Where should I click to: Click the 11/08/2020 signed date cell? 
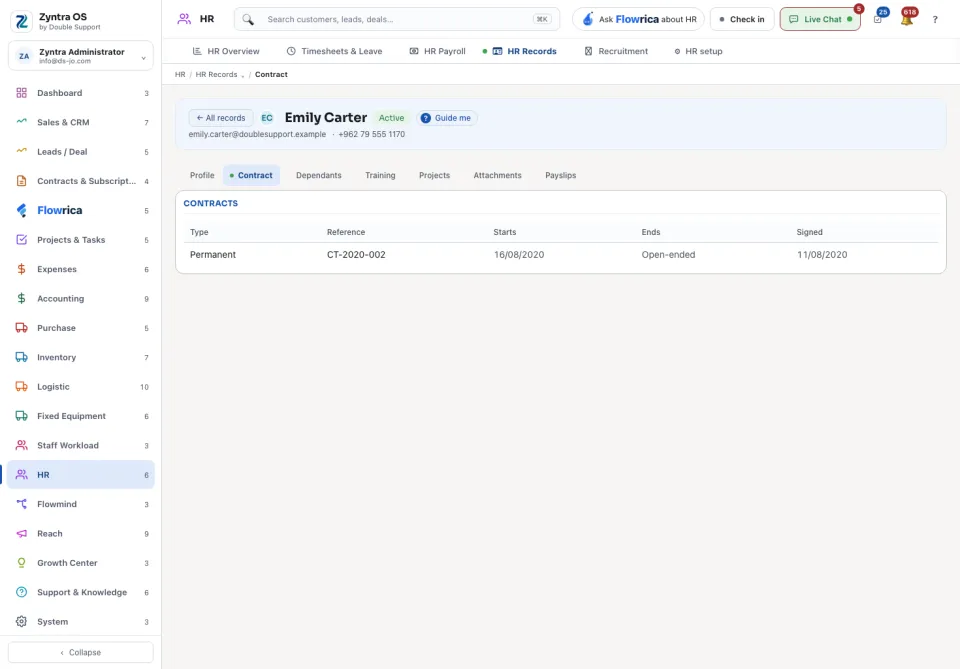pos(822,255)
